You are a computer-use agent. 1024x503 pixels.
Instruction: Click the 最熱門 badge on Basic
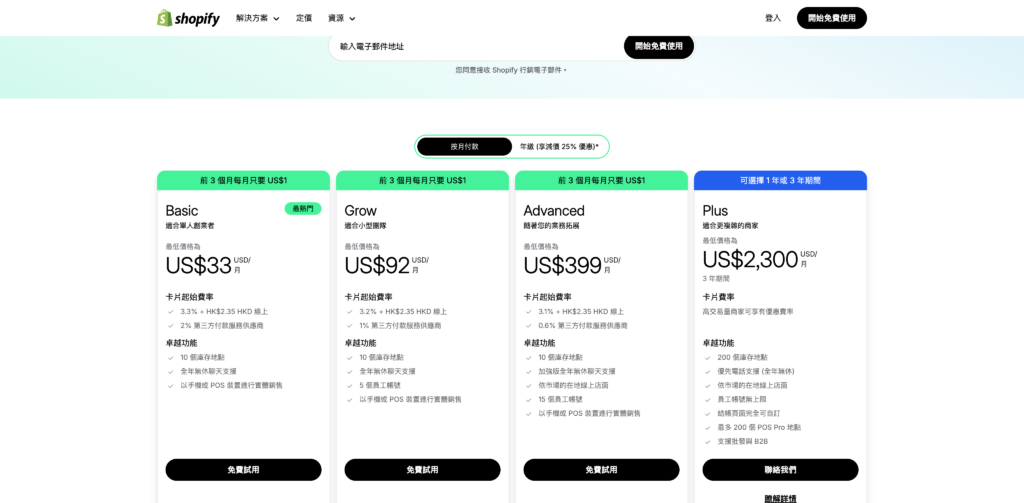click(x=302, y=208)
